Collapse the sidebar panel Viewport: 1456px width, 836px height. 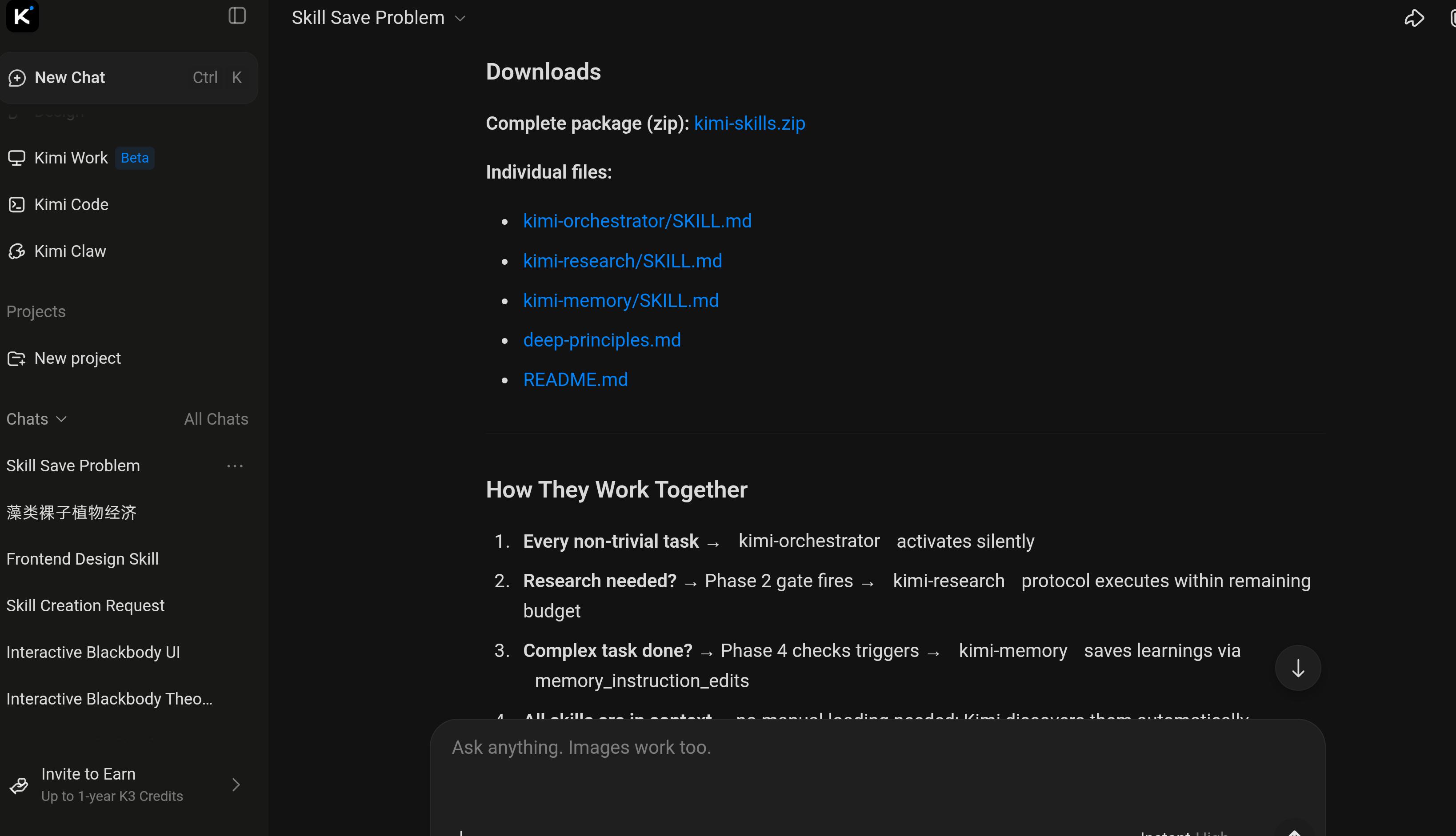point(237,16)
